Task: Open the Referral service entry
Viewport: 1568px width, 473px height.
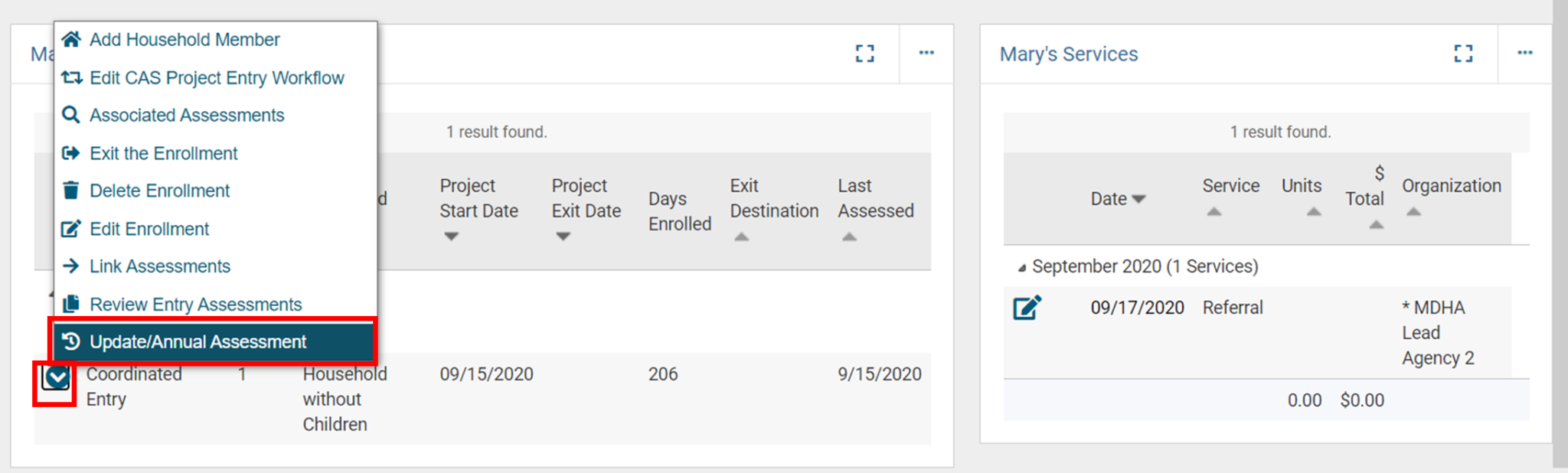Action: tap(1232, 307)
